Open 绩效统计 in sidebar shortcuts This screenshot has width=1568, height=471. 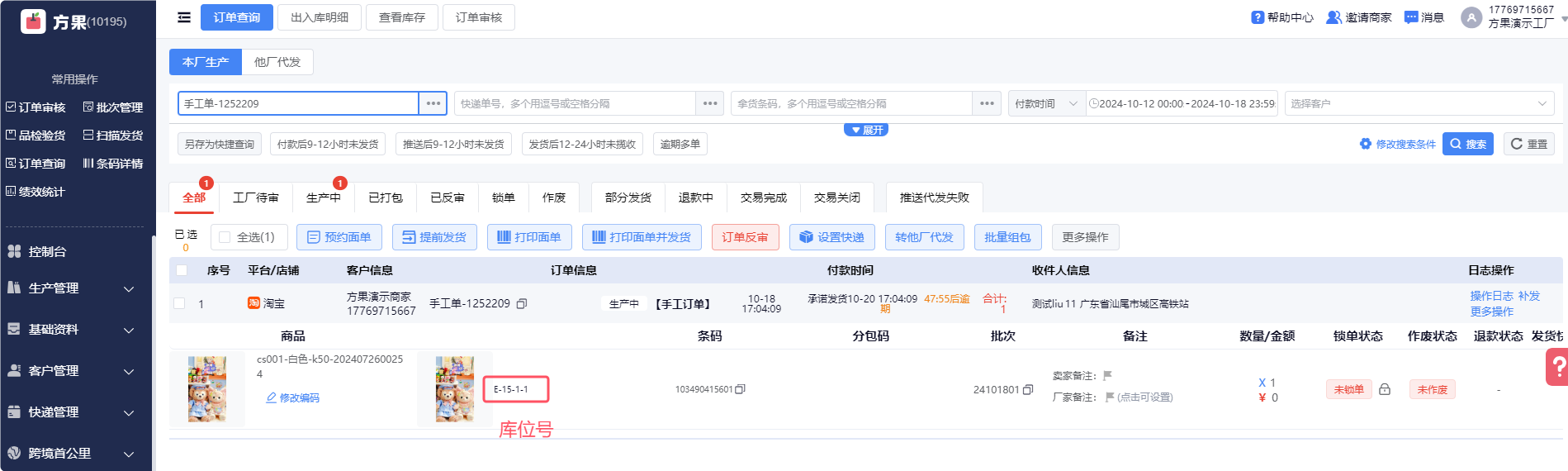coord(36,192)
